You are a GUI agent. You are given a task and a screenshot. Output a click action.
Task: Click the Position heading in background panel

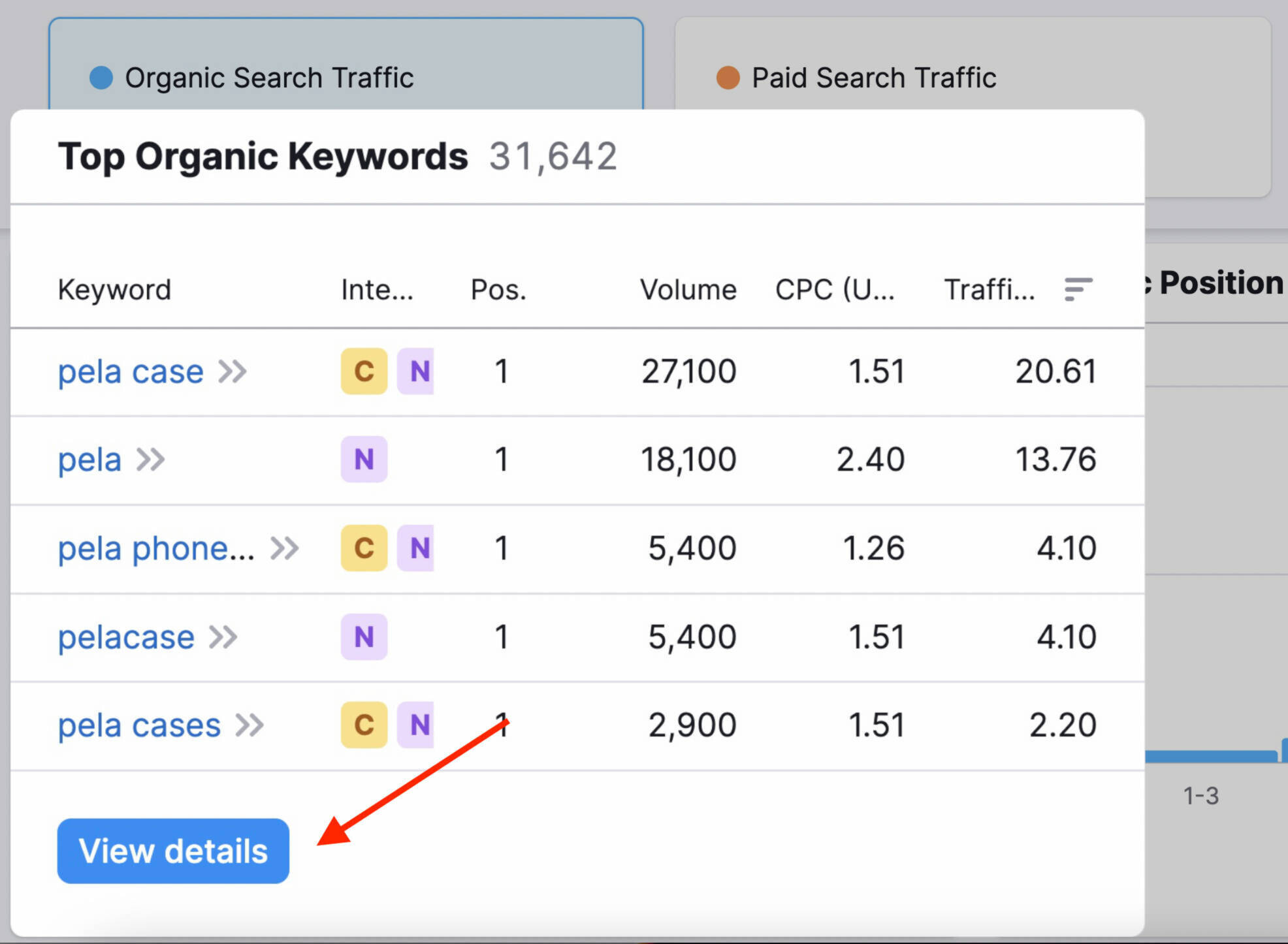pos(1221,283)
